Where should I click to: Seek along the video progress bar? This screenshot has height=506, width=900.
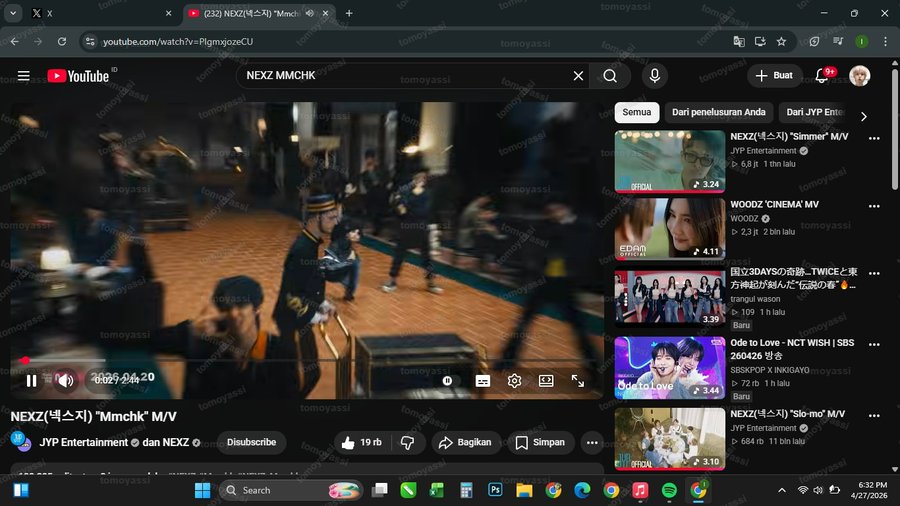pyautogui.click(x=307, y=360)
